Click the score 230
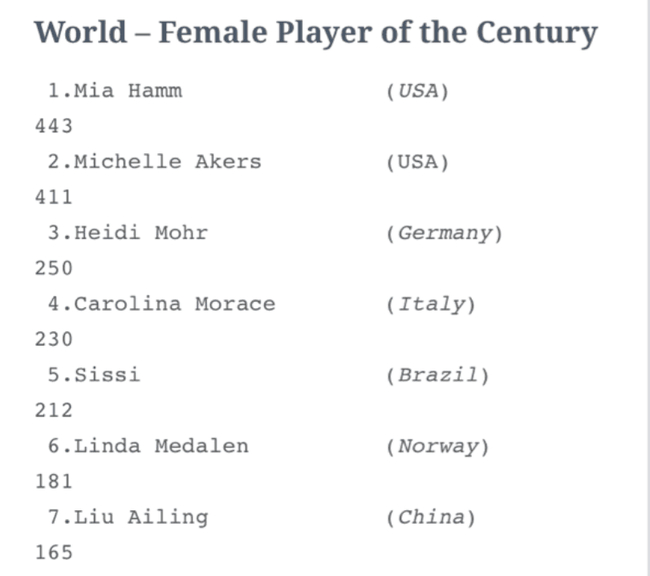 pos(54,340)
